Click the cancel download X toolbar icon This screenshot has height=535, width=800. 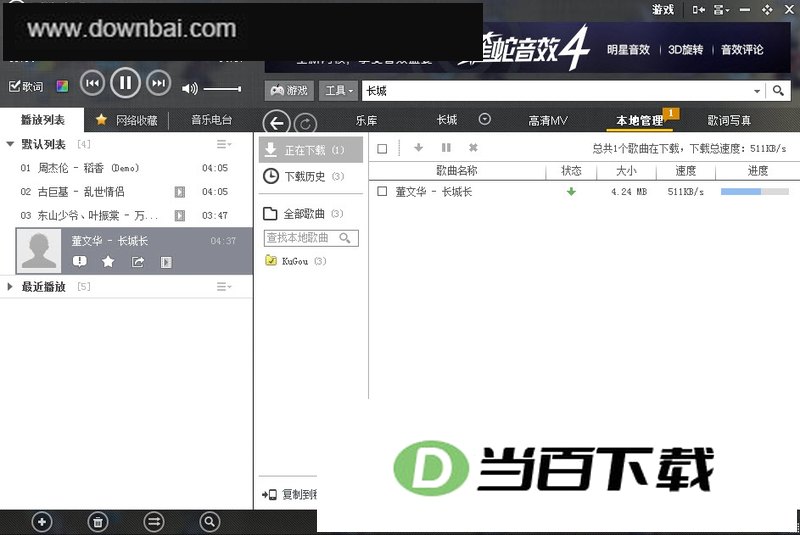tap(473, 147)
